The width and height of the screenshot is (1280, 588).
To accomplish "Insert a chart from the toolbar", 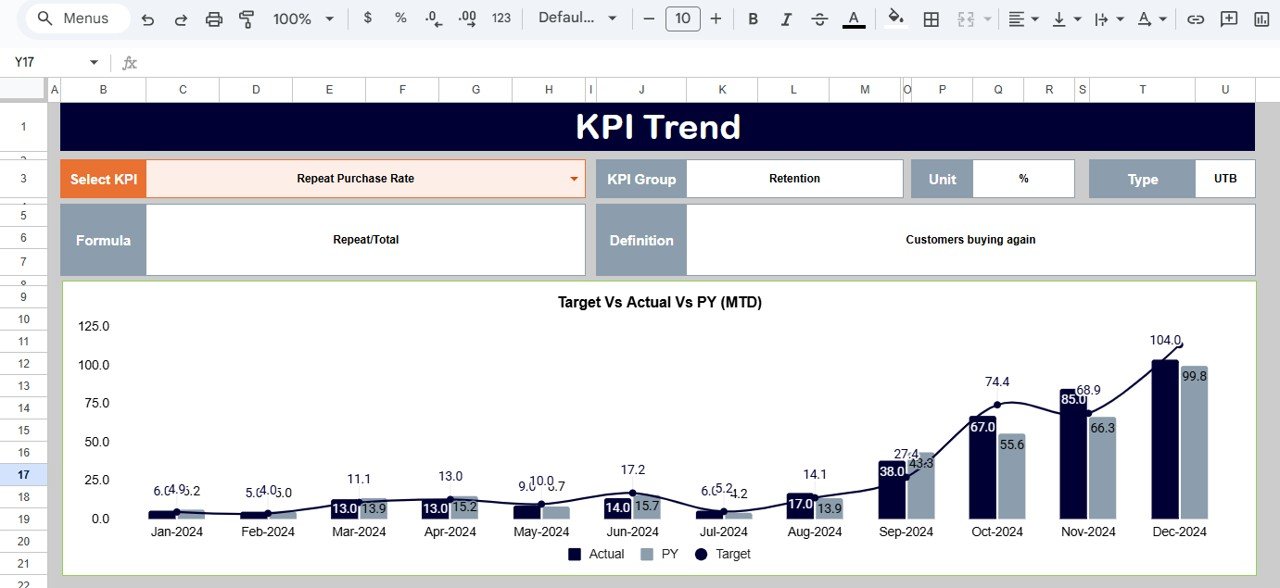I will pos(1260,18).
